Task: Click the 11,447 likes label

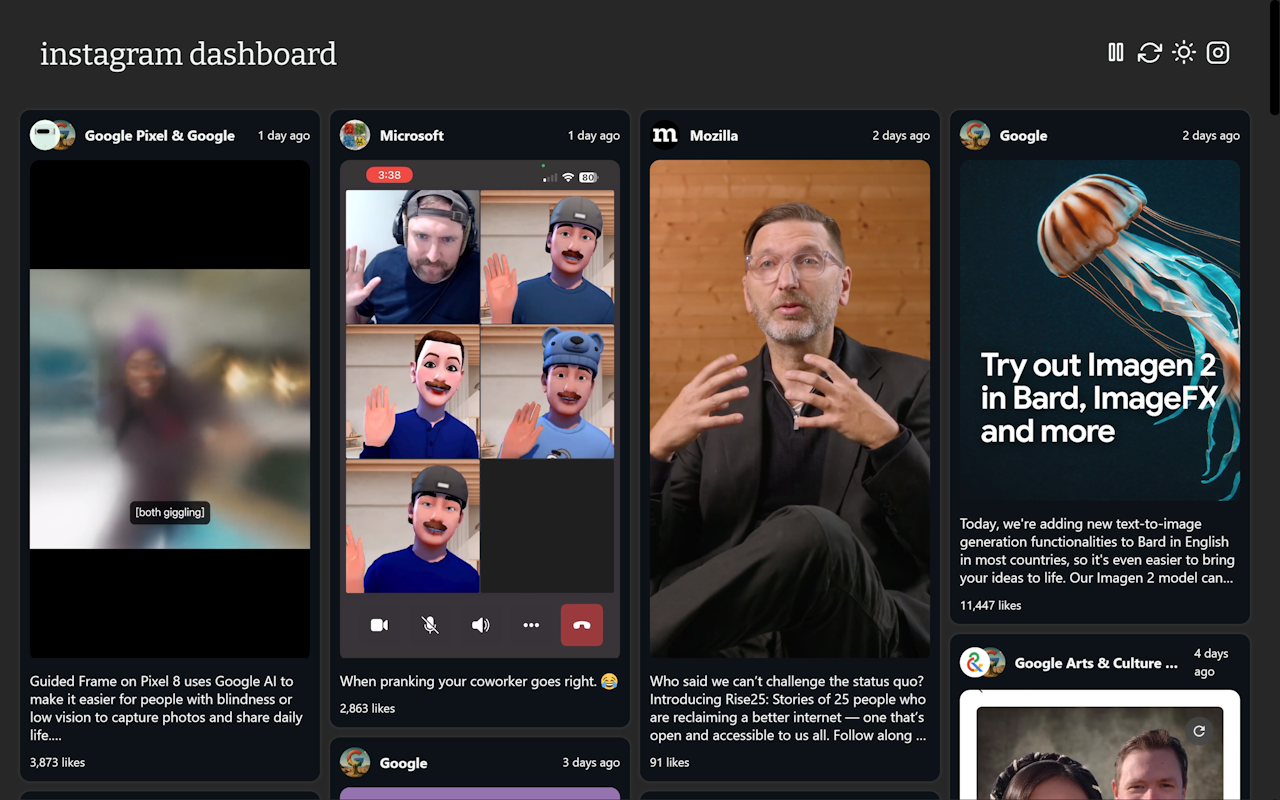Action: pyautogui.click(x=990, y=605)
